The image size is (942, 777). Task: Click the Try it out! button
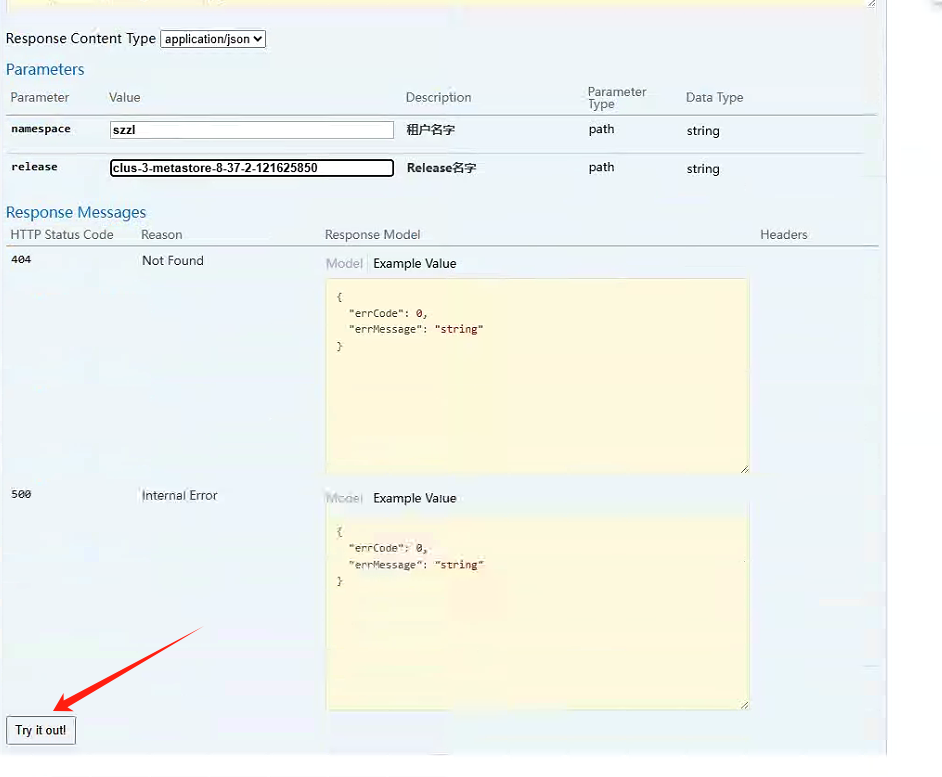[x=41, y=730]
